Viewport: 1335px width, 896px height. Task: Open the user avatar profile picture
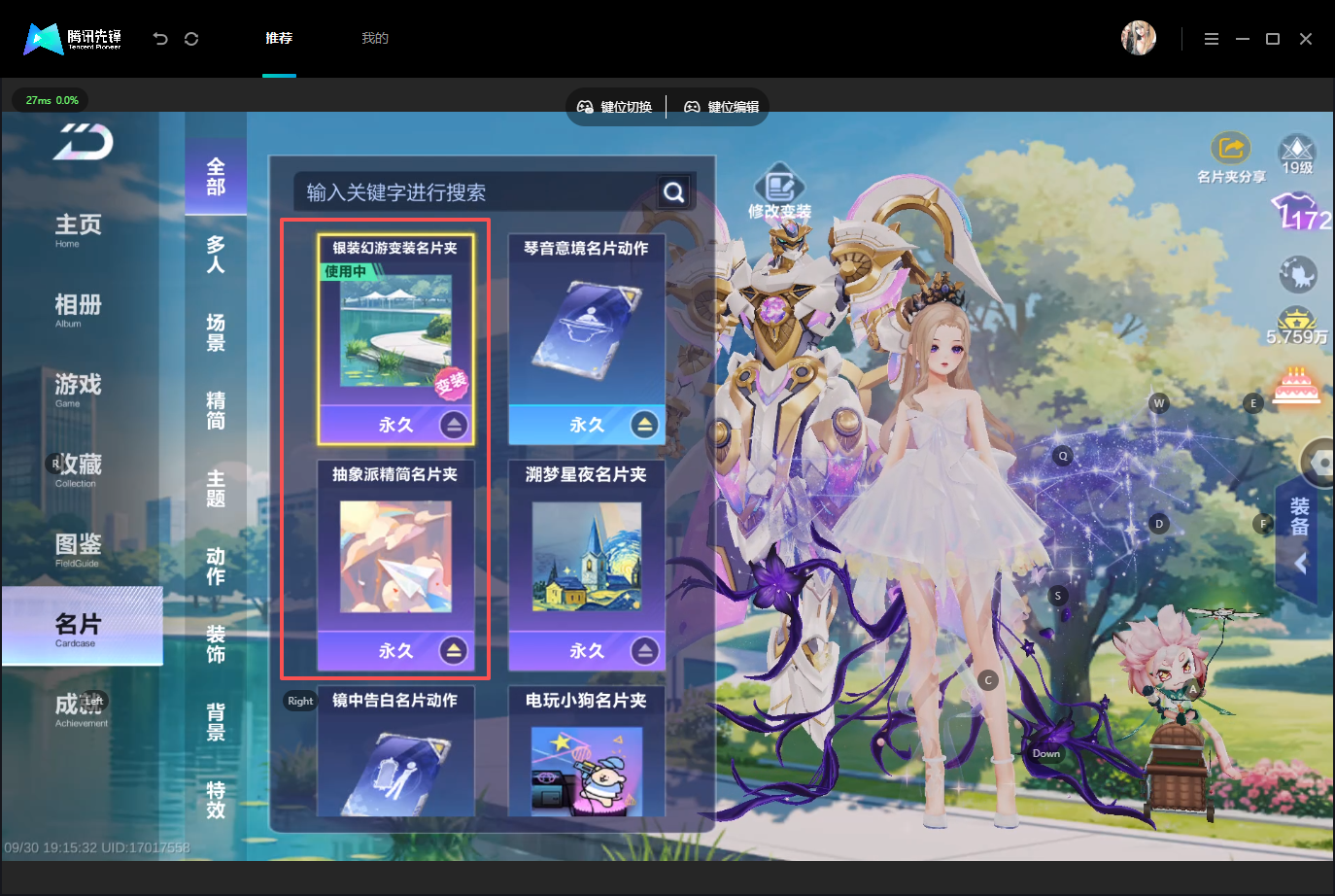pos(1139,38)
